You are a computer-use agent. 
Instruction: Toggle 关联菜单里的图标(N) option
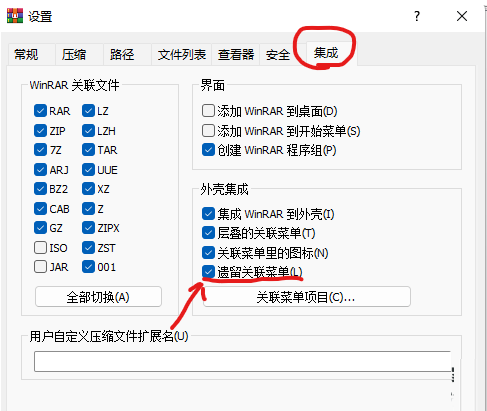(x=208, y=253)
